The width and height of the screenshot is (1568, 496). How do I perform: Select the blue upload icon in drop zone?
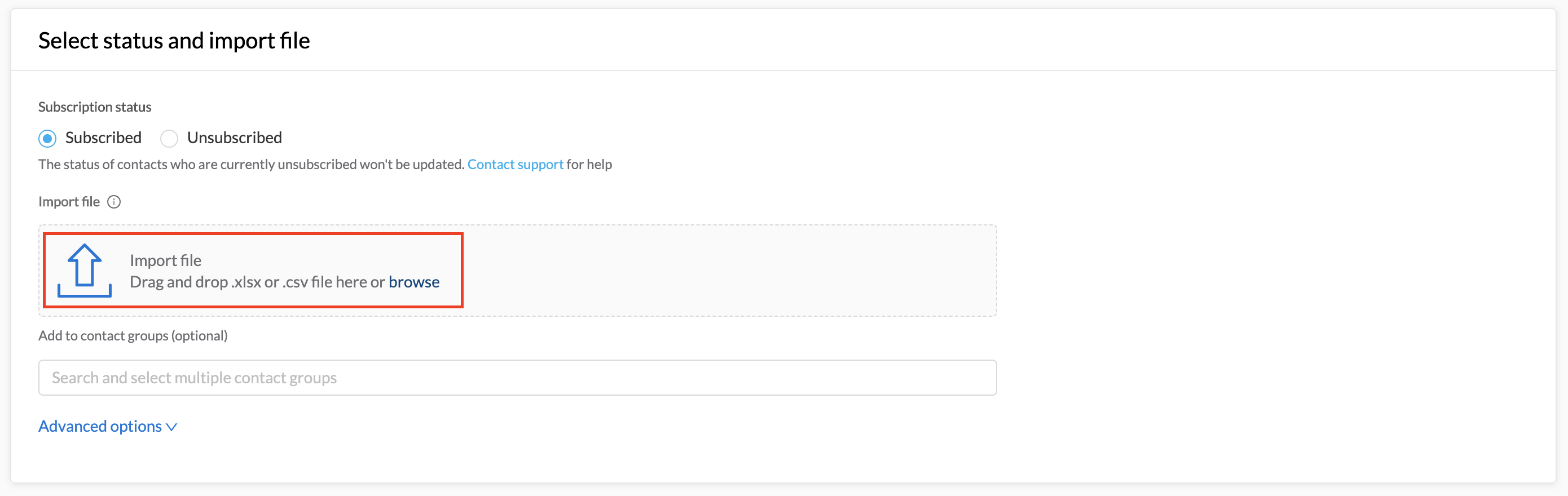[85, 270]
